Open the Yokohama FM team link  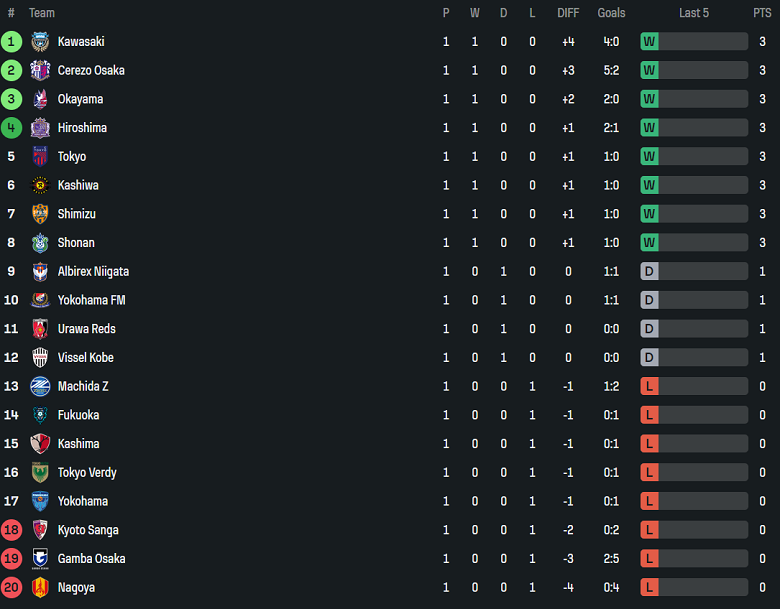91,300
